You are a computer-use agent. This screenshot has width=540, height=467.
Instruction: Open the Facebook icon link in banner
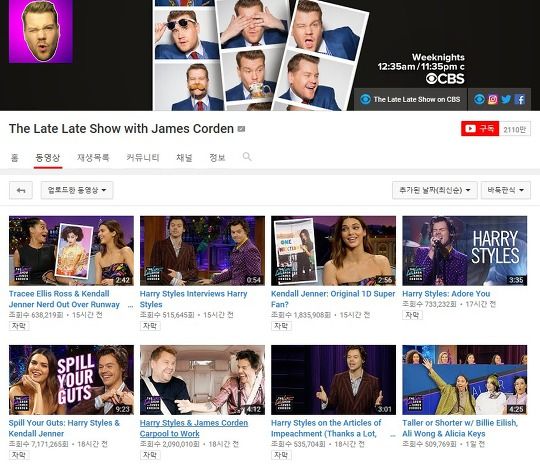click(x=520, y=100)
